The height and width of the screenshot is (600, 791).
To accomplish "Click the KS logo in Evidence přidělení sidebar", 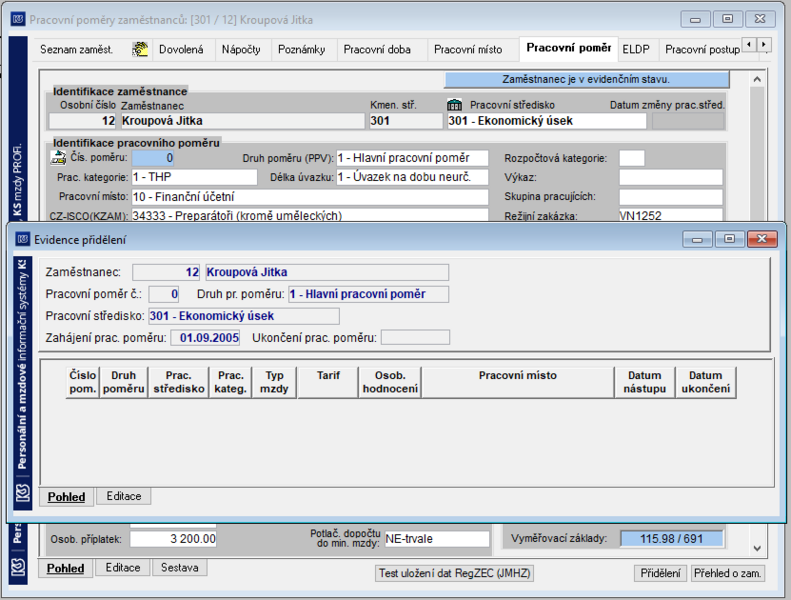I will coord(23,493).
